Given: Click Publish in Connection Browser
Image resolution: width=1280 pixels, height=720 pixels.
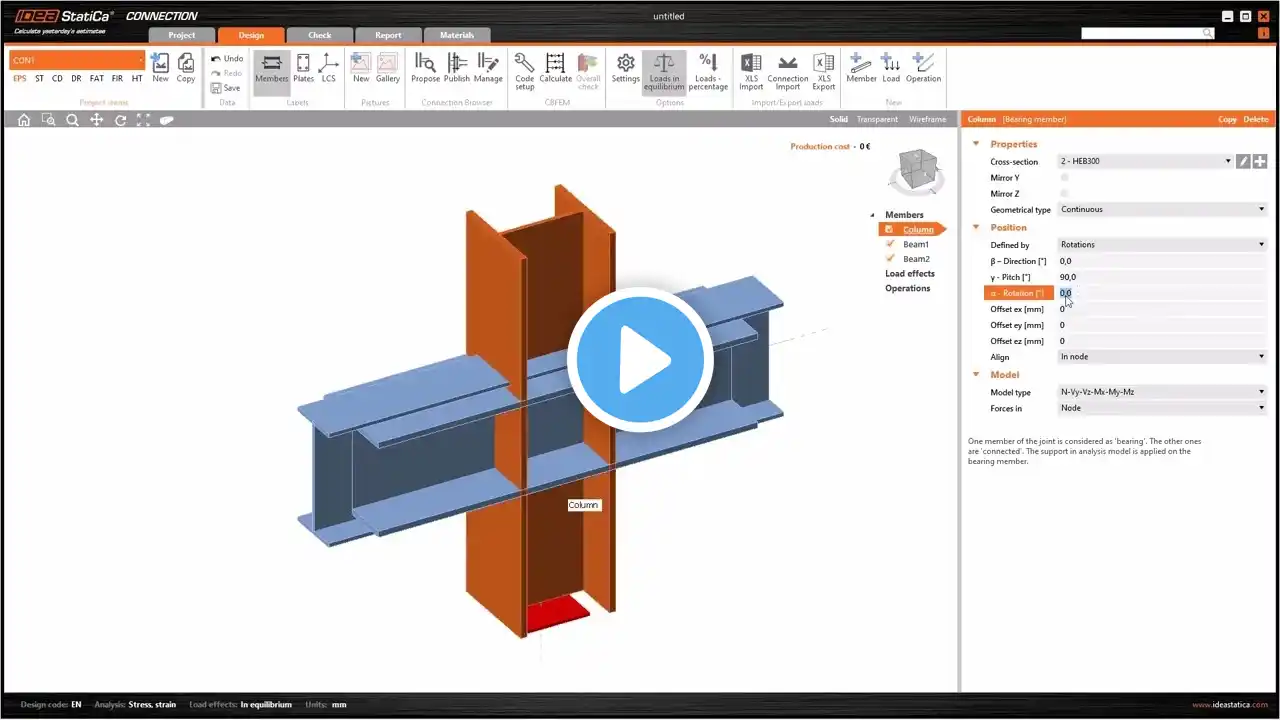Looking at the screenshot, I should coord(457,67).
